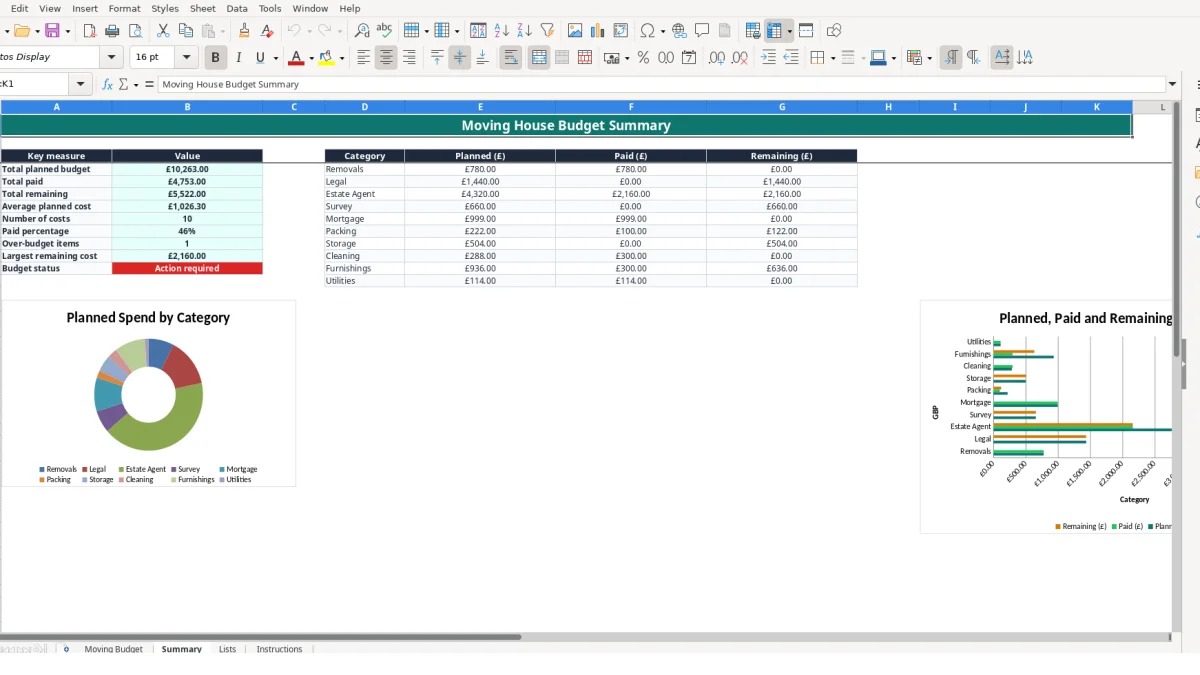This screenshot has height=675, width=1200.
Task: Toggle Bold formatting
Action: click(215, 58)
